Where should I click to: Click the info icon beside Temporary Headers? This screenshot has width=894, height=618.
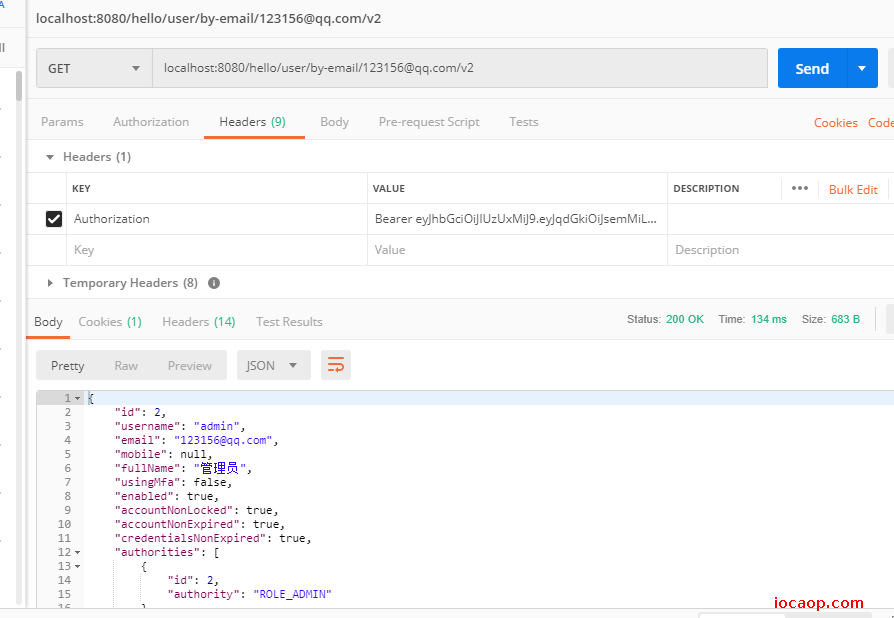(x=214, y=283)
